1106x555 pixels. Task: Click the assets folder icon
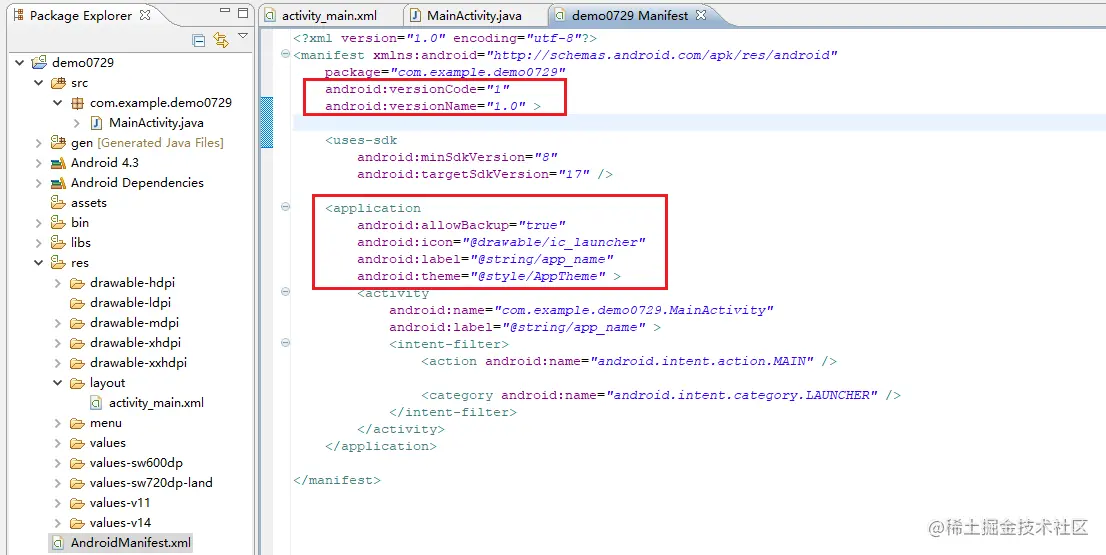point(59,203)
